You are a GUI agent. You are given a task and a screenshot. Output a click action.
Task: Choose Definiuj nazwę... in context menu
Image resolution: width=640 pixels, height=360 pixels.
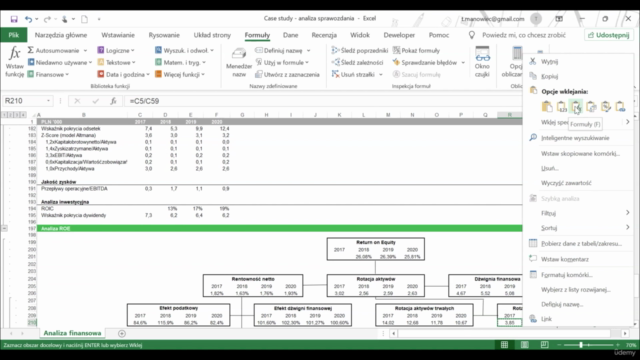562,304
